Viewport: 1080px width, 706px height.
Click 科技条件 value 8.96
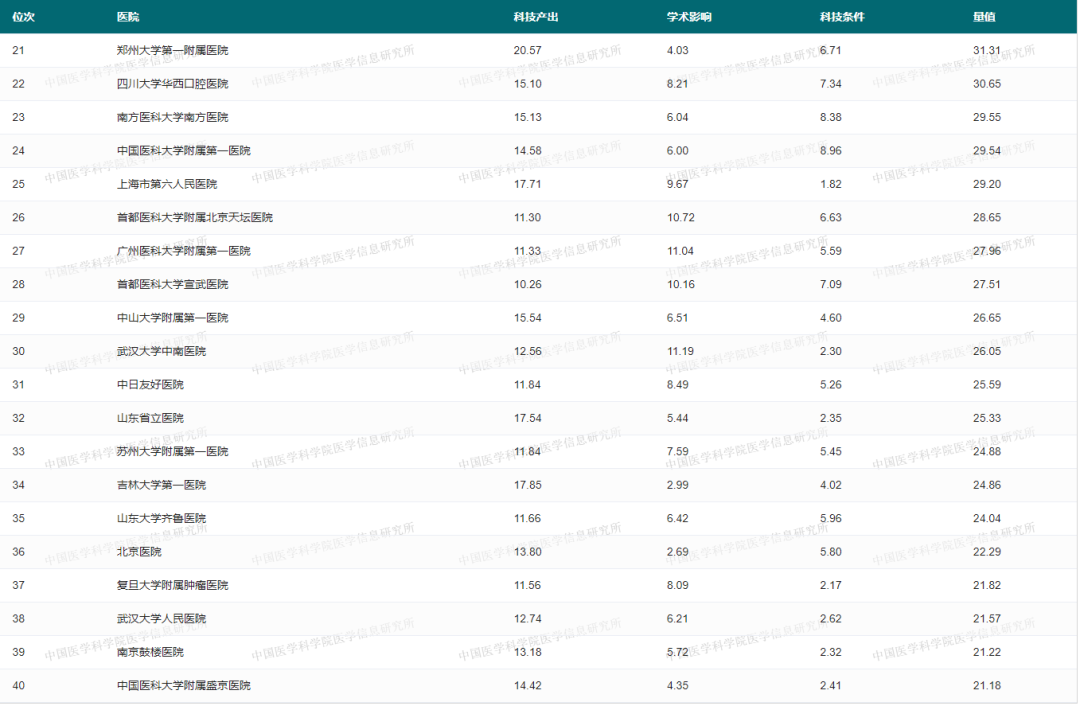point(831,151)
